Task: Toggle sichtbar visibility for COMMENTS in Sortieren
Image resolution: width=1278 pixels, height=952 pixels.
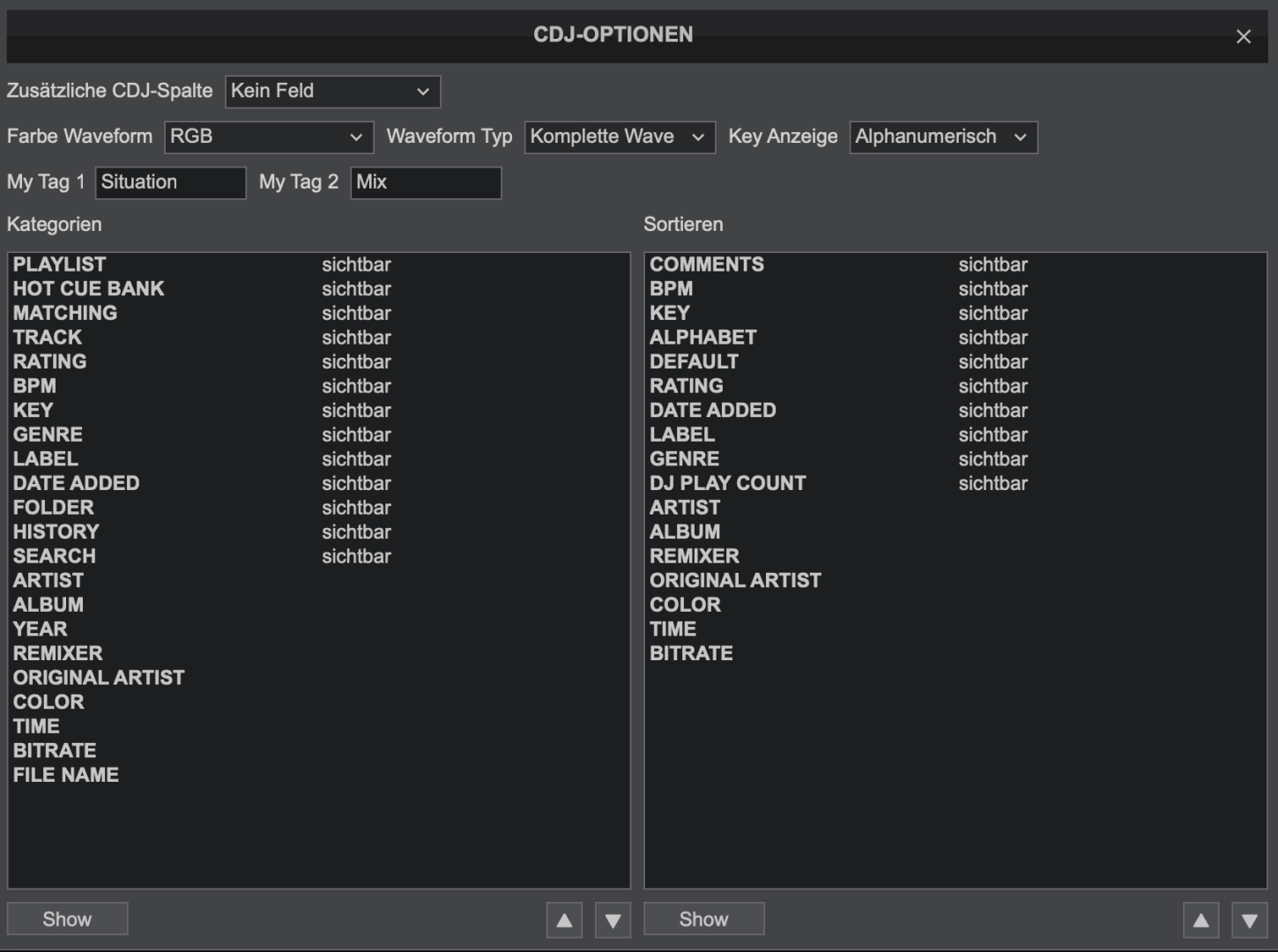Action: coord(993,264)
